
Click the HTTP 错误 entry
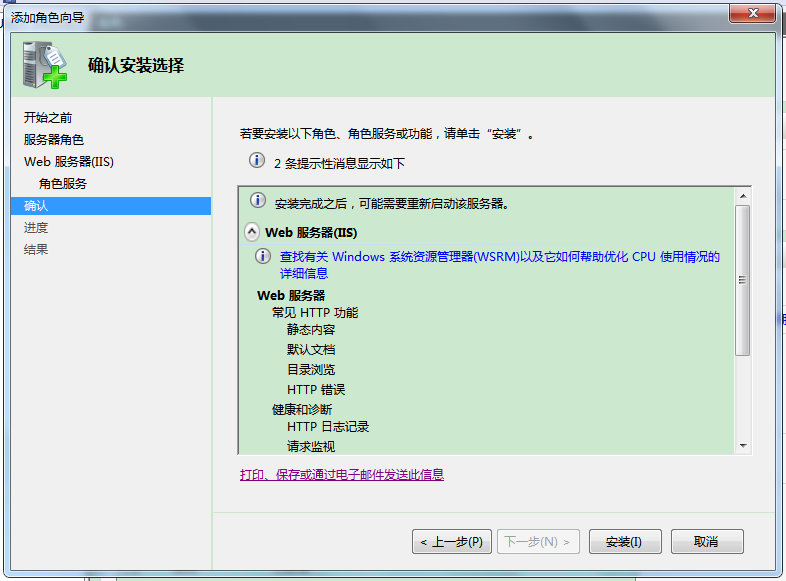click(316, 390)
